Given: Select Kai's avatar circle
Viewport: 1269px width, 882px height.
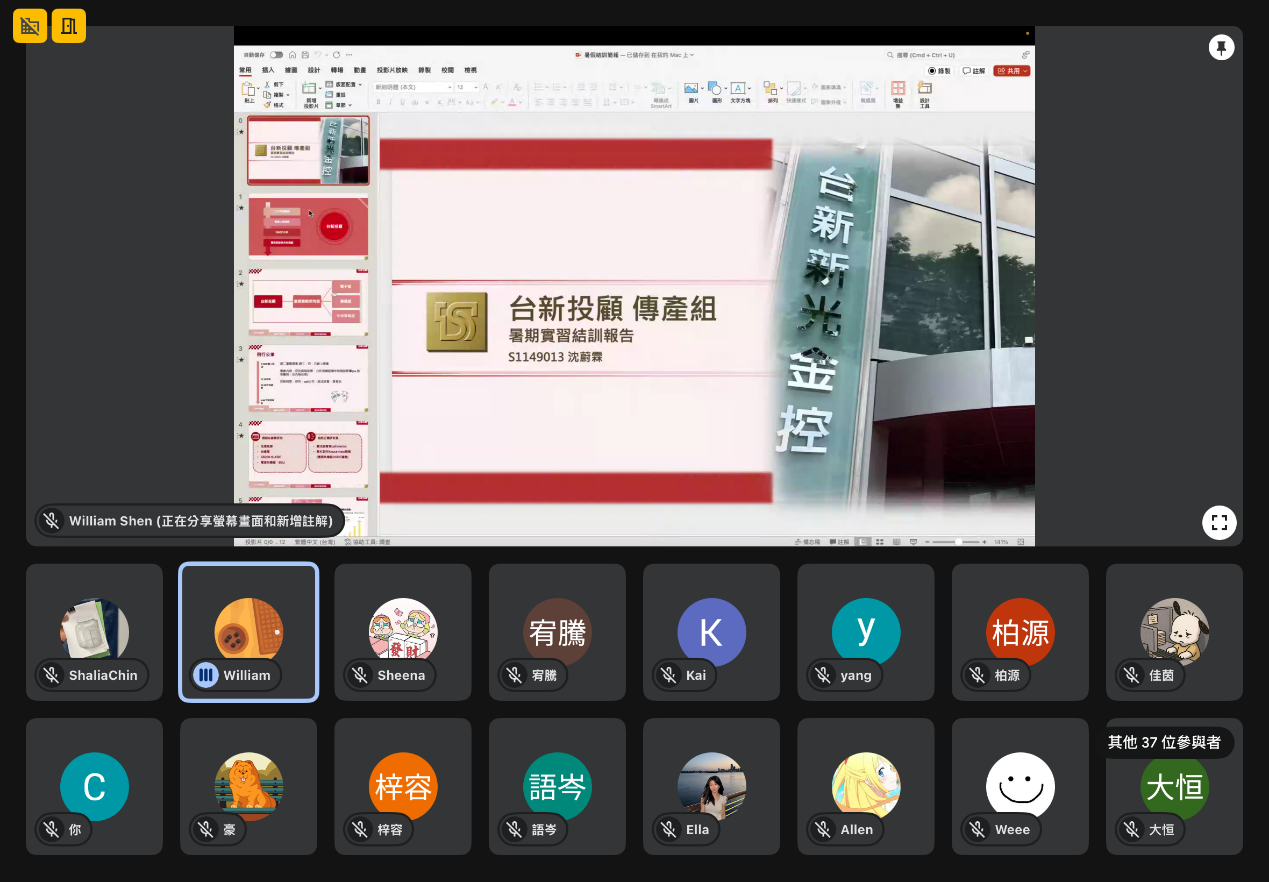Looking at the screenshot, I should pyautogui.click(x=712, y=632).
